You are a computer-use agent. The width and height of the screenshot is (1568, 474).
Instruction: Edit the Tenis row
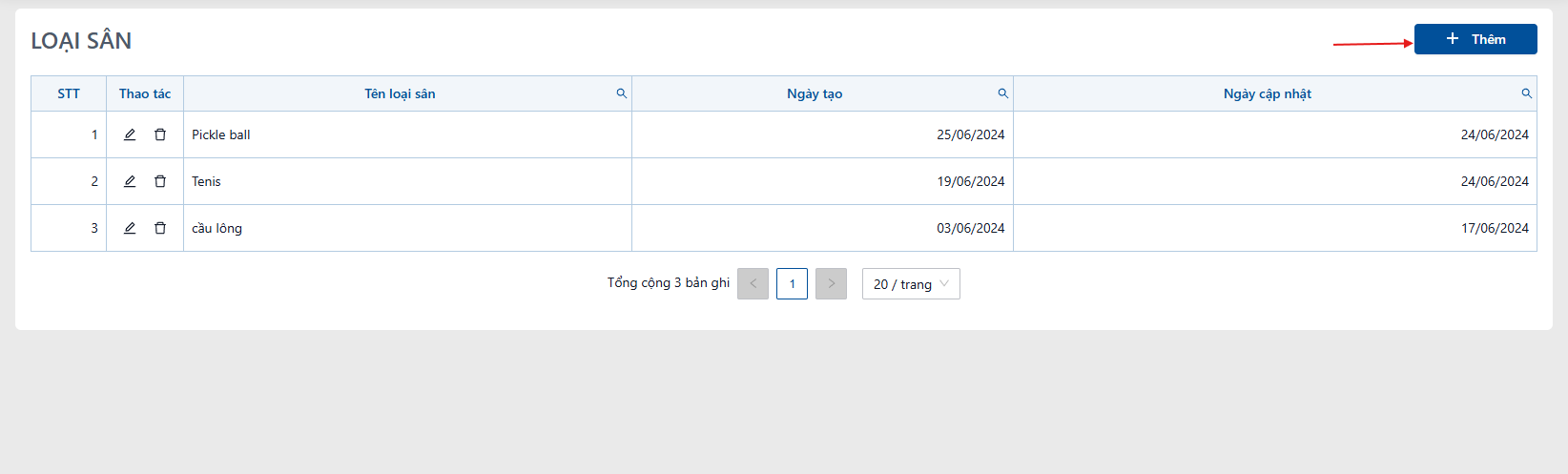click(130, 181)
